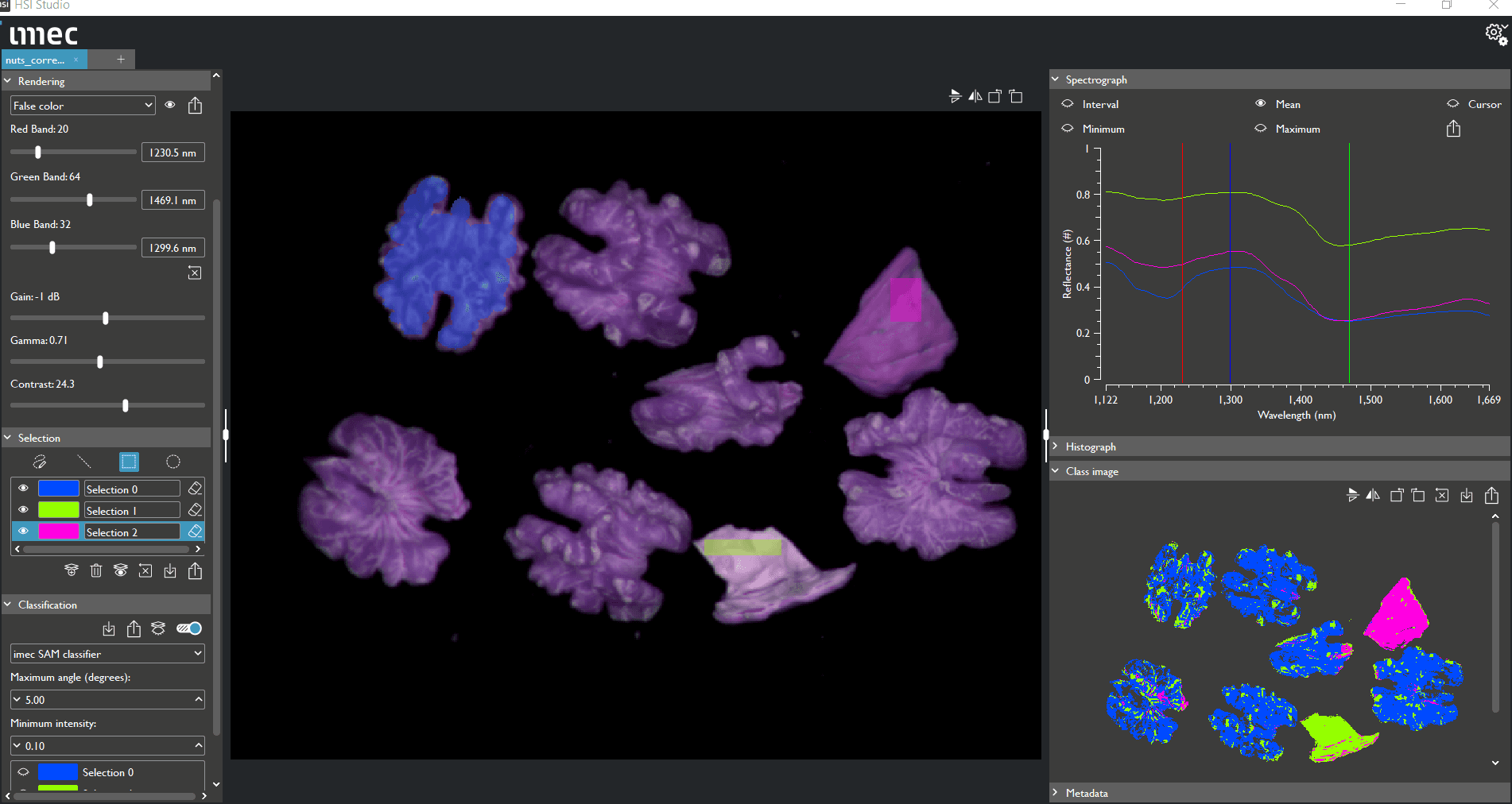This screenshot has height=804, width=1512.
Task: Add a new tab with plus button
Action: (x=121, y=60)
